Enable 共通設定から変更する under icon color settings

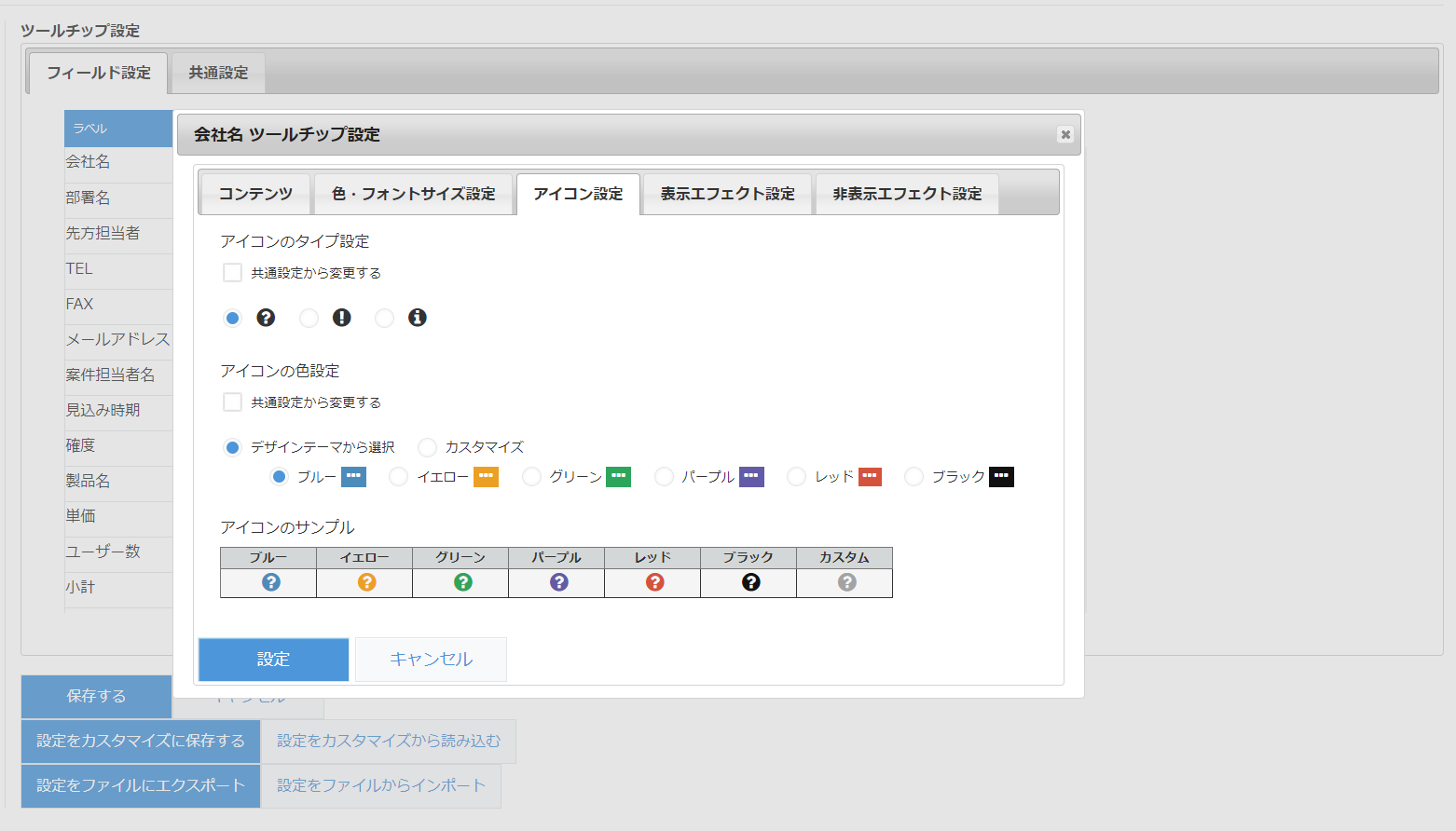(232, 402)
